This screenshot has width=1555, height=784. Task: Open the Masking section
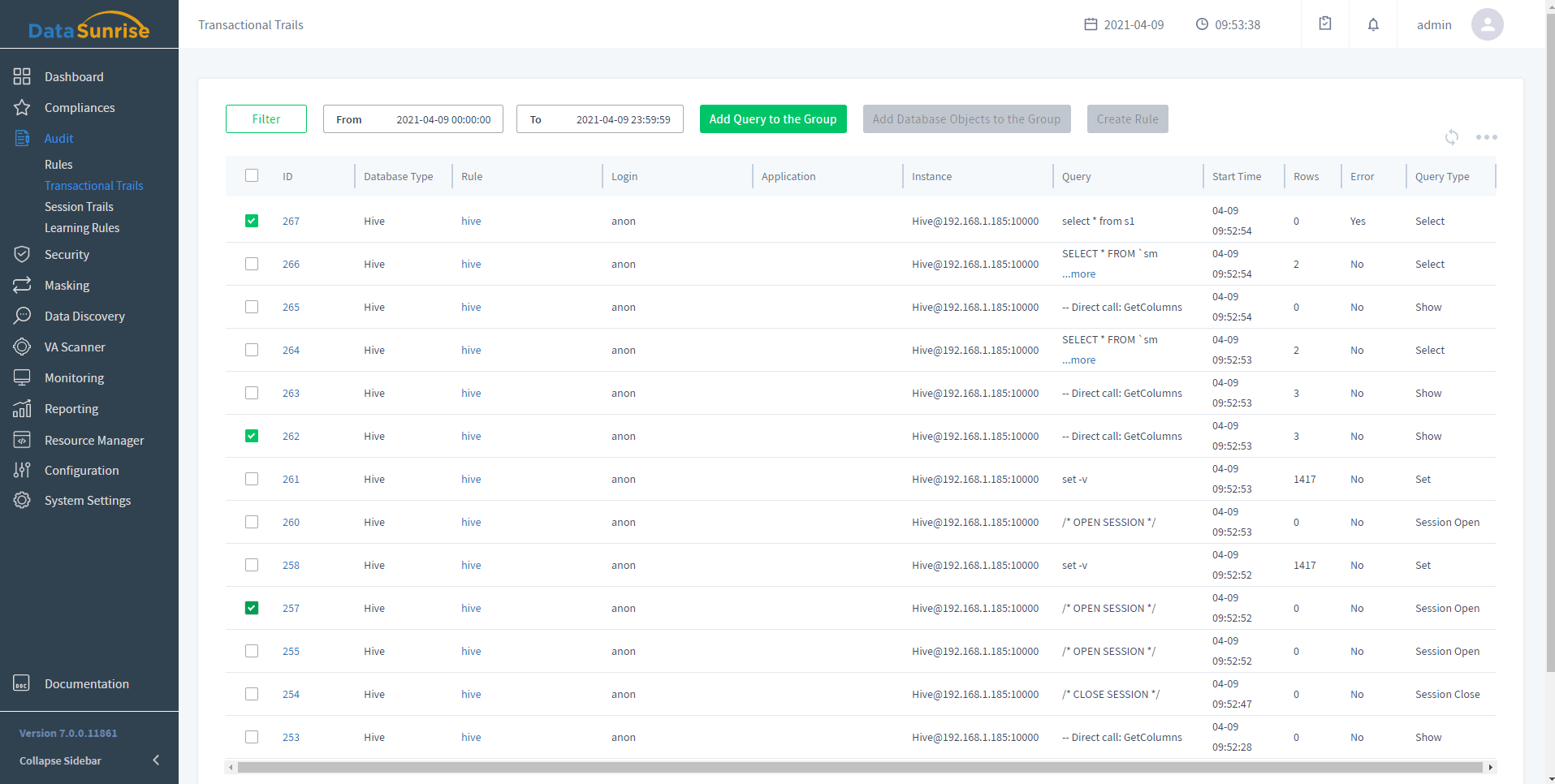click(67, 285)
